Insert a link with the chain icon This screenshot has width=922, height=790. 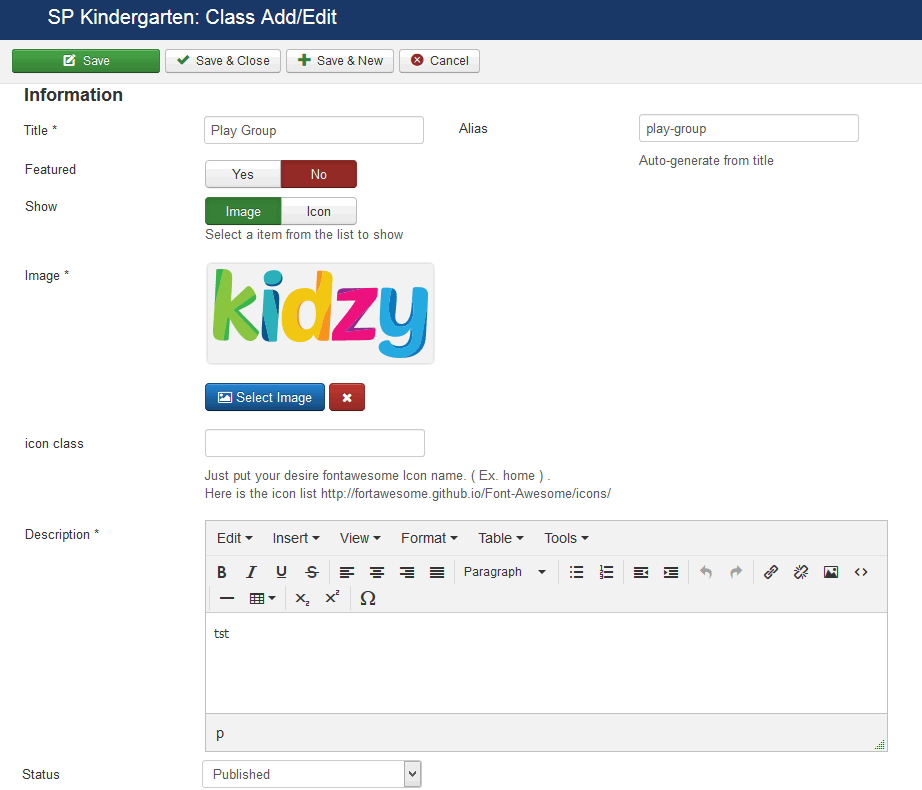coord(771,572)
